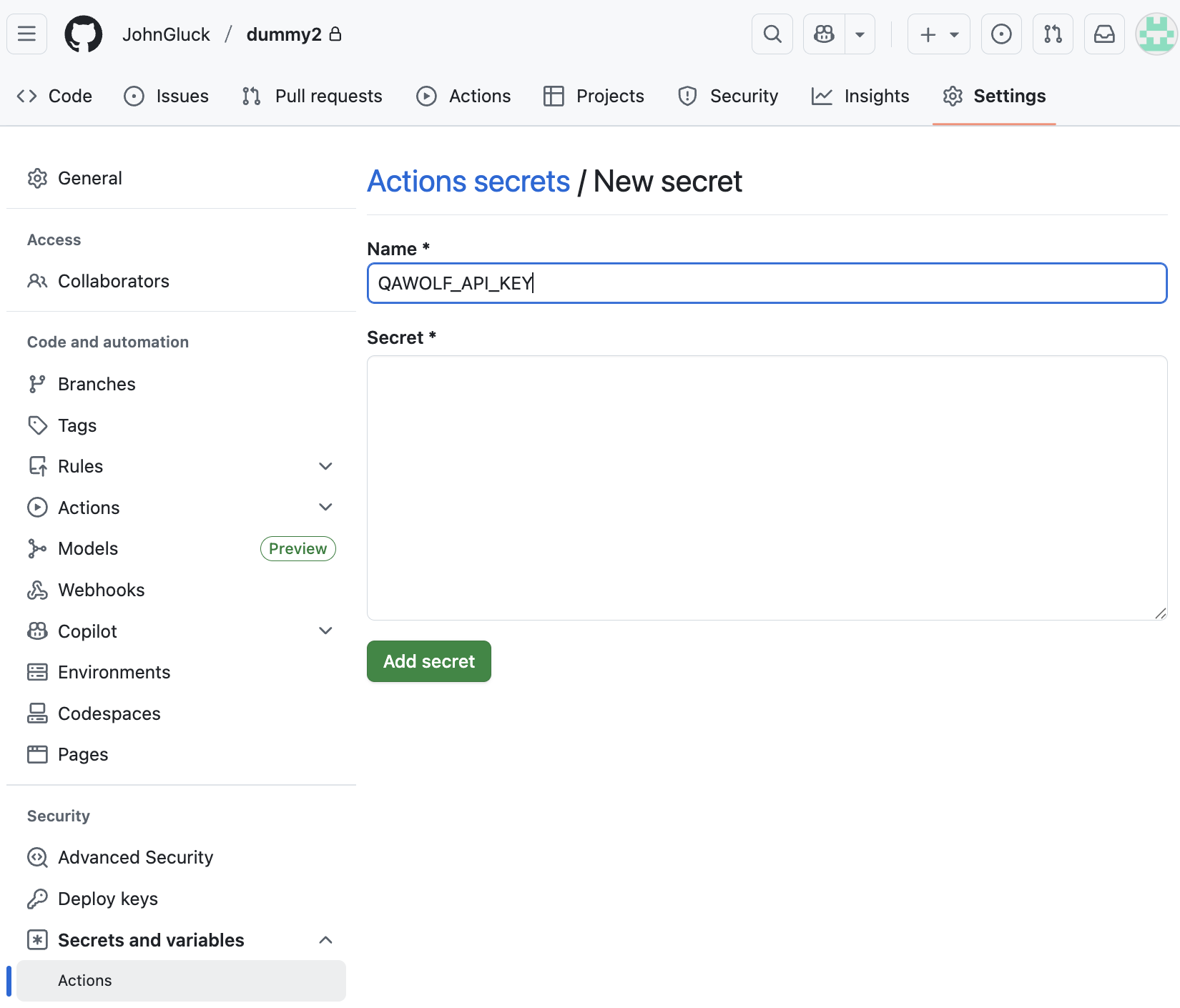Image resolution: width=1180 pixels, height=1008 pixels.
Task: Switch to the Security tab
Action: coord(728,96)
